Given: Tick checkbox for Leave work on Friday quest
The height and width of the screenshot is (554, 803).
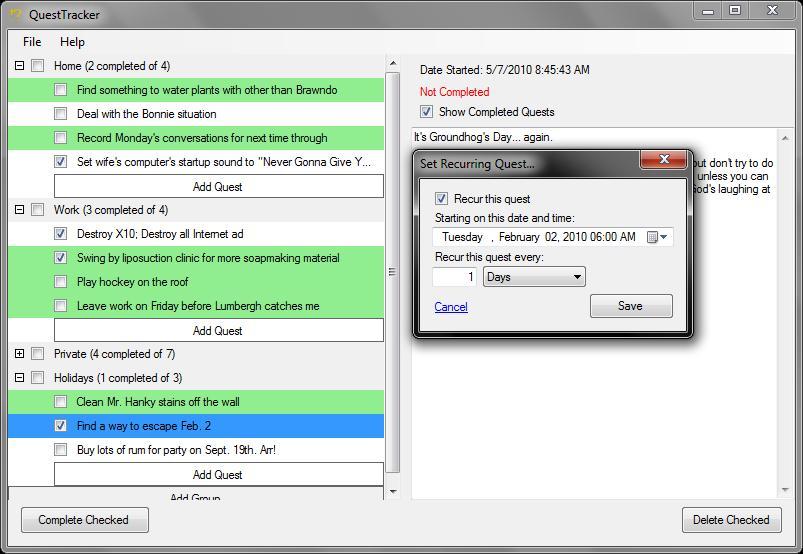Looking at the screenshot, I should tap(60, 306).
